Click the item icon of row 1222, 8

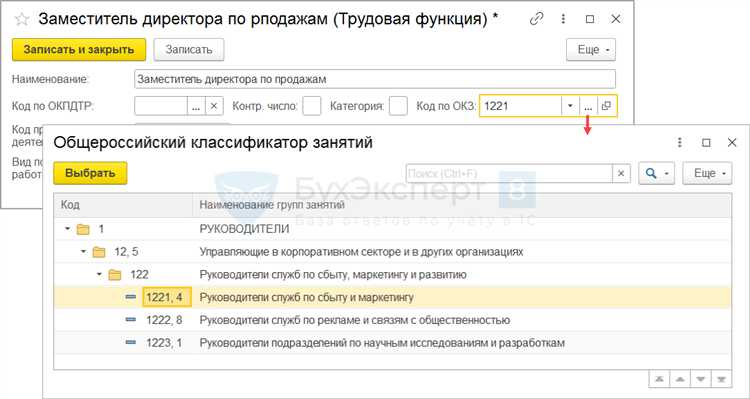point(130,320)
